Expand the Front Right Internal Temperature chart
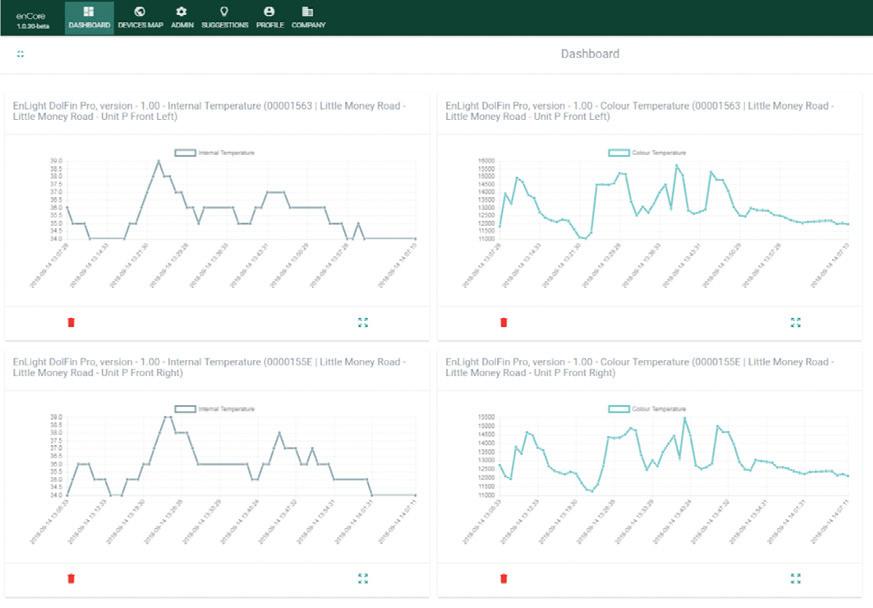Image resolution: width=873 pixels, height=608 pixels. 363,578
